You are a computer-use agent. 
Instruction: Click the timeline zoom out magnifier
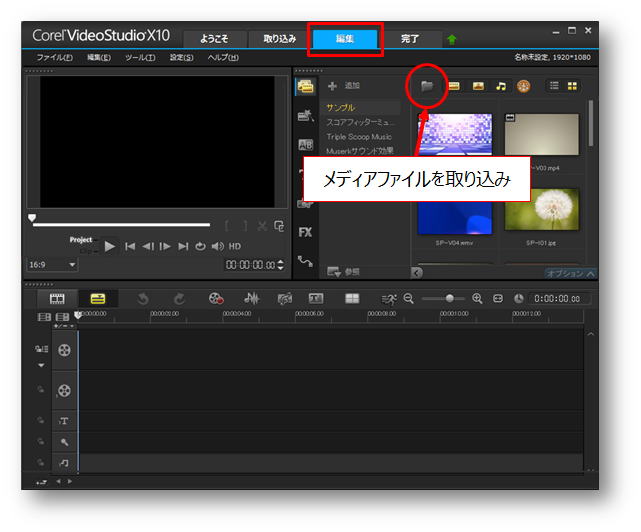pyautogui.click(x=408, y=299)
